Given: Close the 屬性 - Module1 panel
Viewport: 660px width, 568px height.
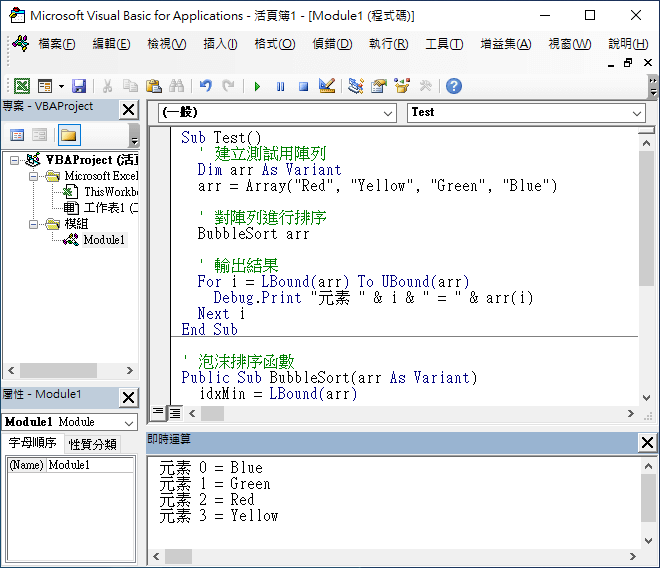Looking at the screenshot, I should point(128,397).
